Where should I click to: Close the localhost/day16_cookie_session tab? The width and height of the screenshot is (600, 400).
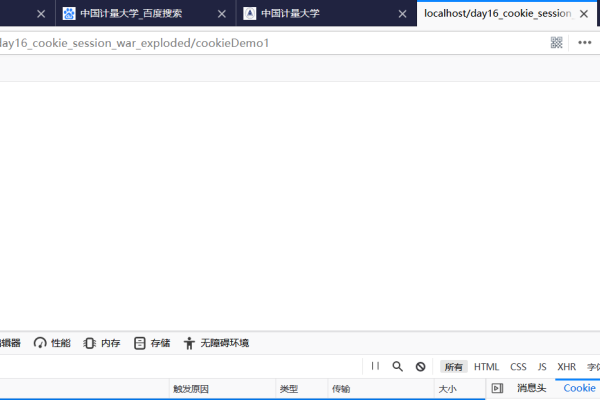pyautogui.click(x=584, y=14)
